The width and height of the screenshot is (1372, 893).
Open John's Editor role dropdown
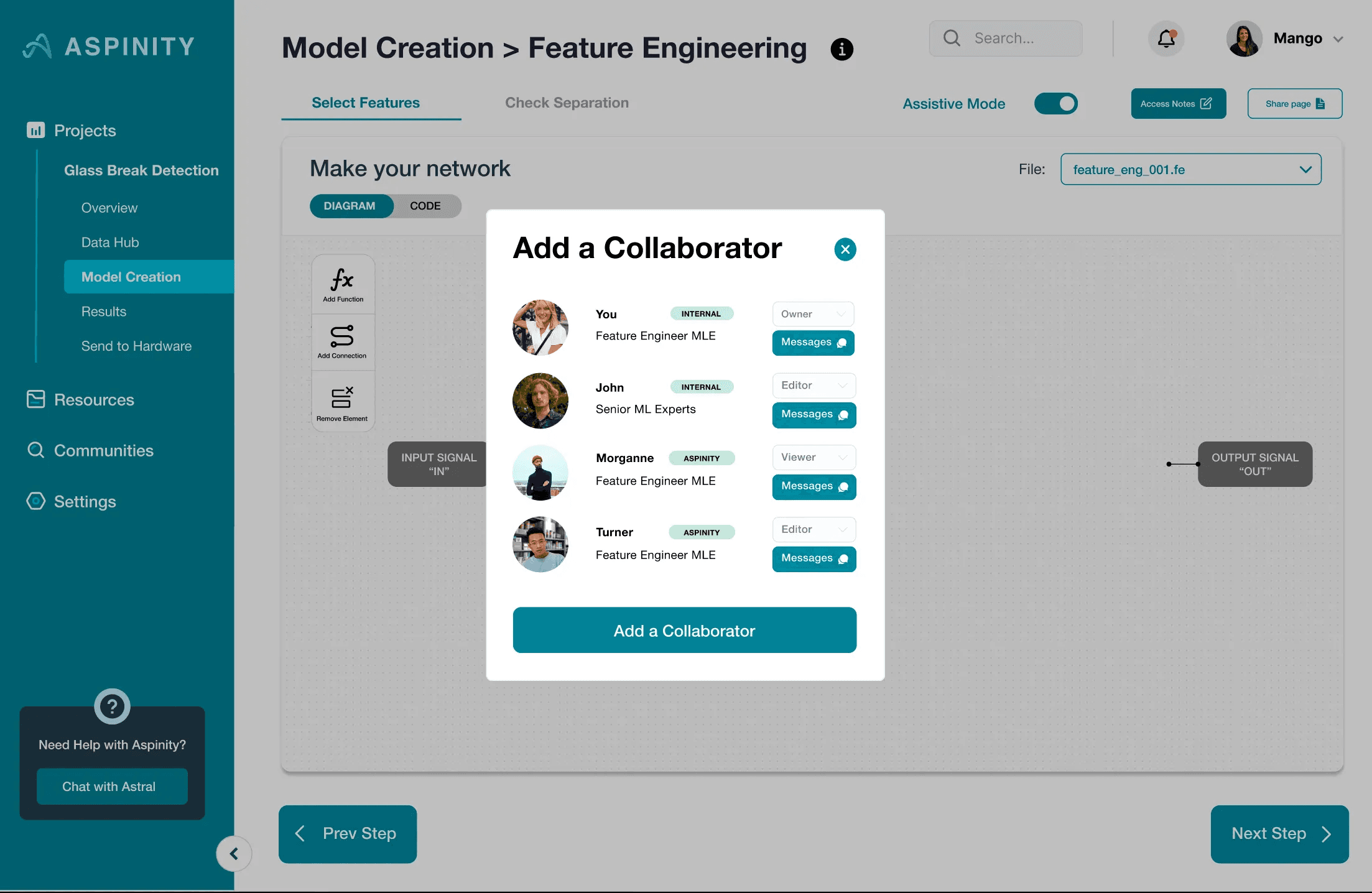pos(813,386)
